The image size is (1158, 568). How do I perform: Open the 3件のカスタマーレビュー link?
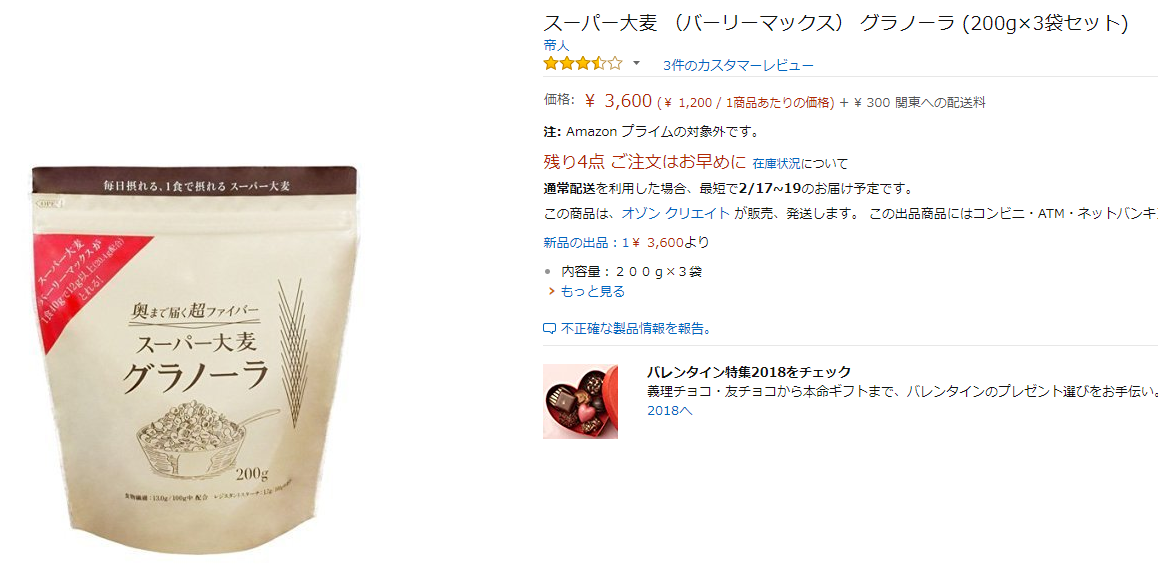(x=738, y=65)
